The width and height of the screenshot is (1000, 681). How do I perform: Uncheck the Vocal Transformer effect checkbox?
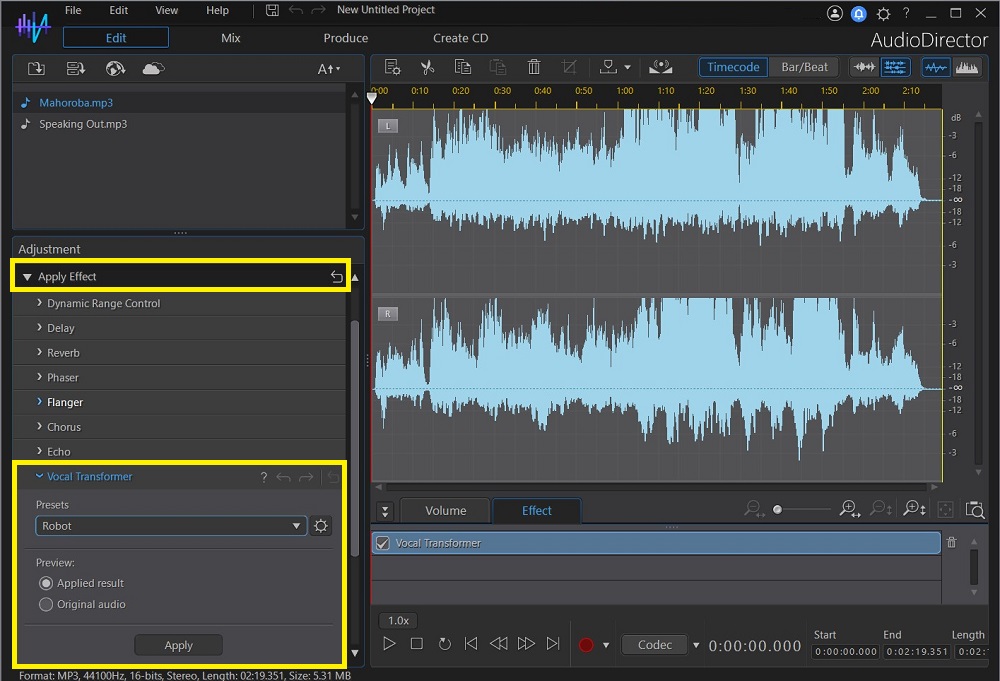[381, 542]
